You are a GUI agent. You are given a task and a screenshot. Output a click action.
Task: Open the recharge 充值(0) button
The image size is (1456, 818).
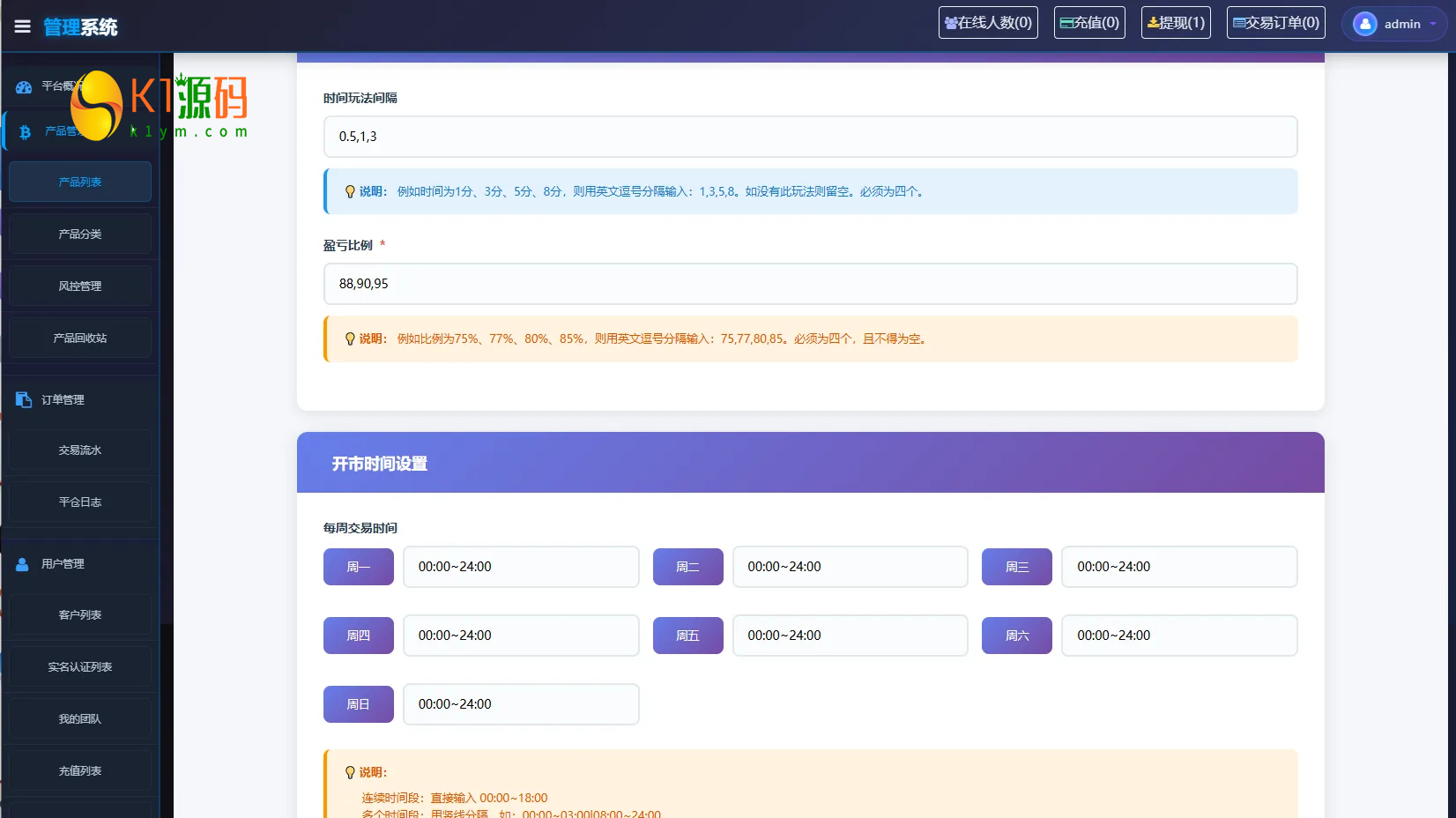[x=1089, y=23]
